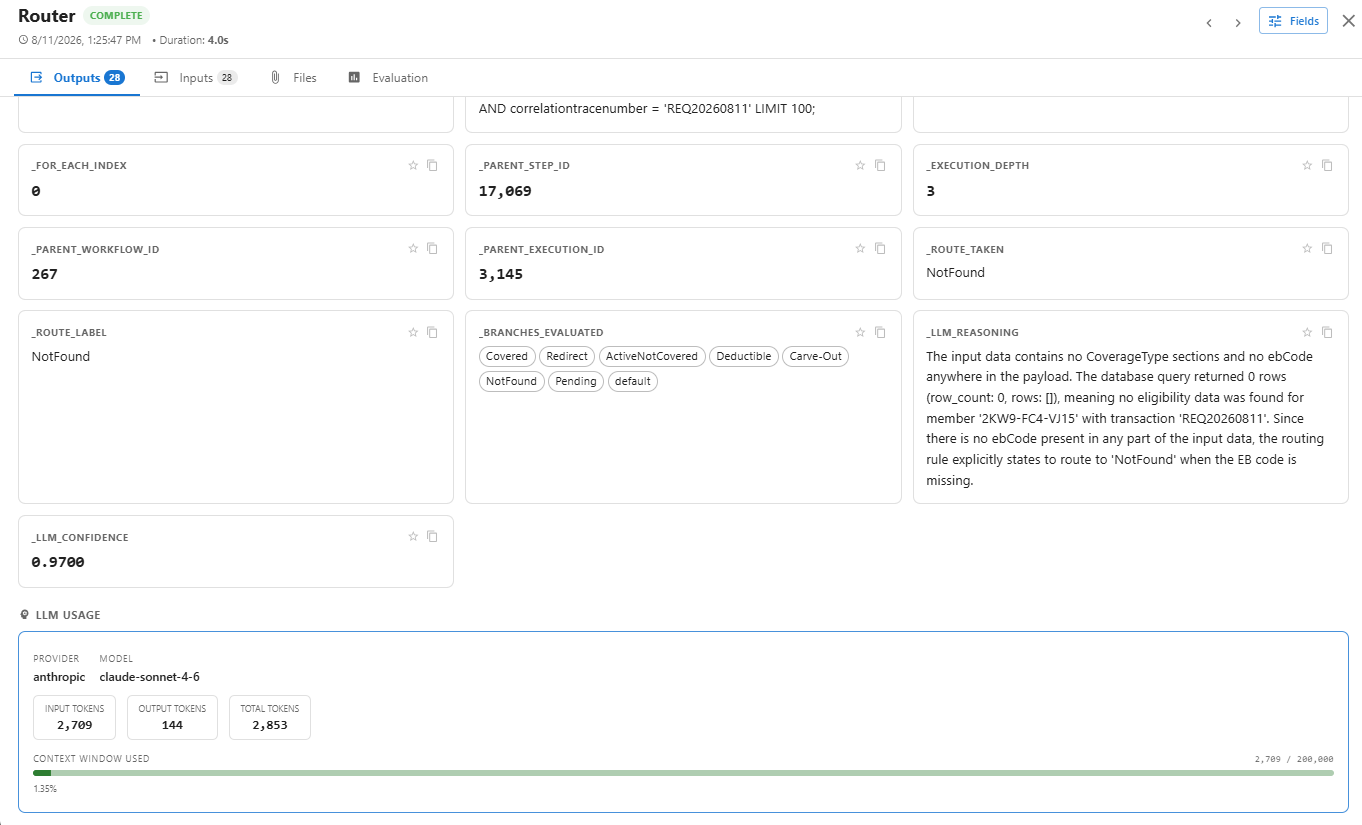
Task: Switch to the Outputs tab
Action: pos(77,78)
